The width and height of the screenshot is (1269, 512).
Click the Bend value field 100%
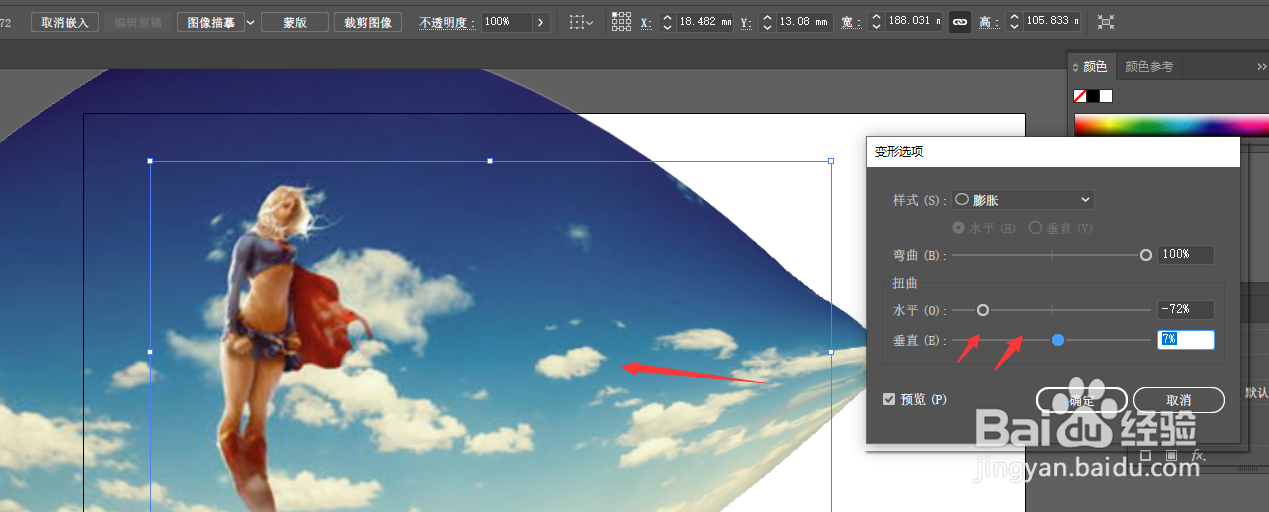tap(1185, 255)
